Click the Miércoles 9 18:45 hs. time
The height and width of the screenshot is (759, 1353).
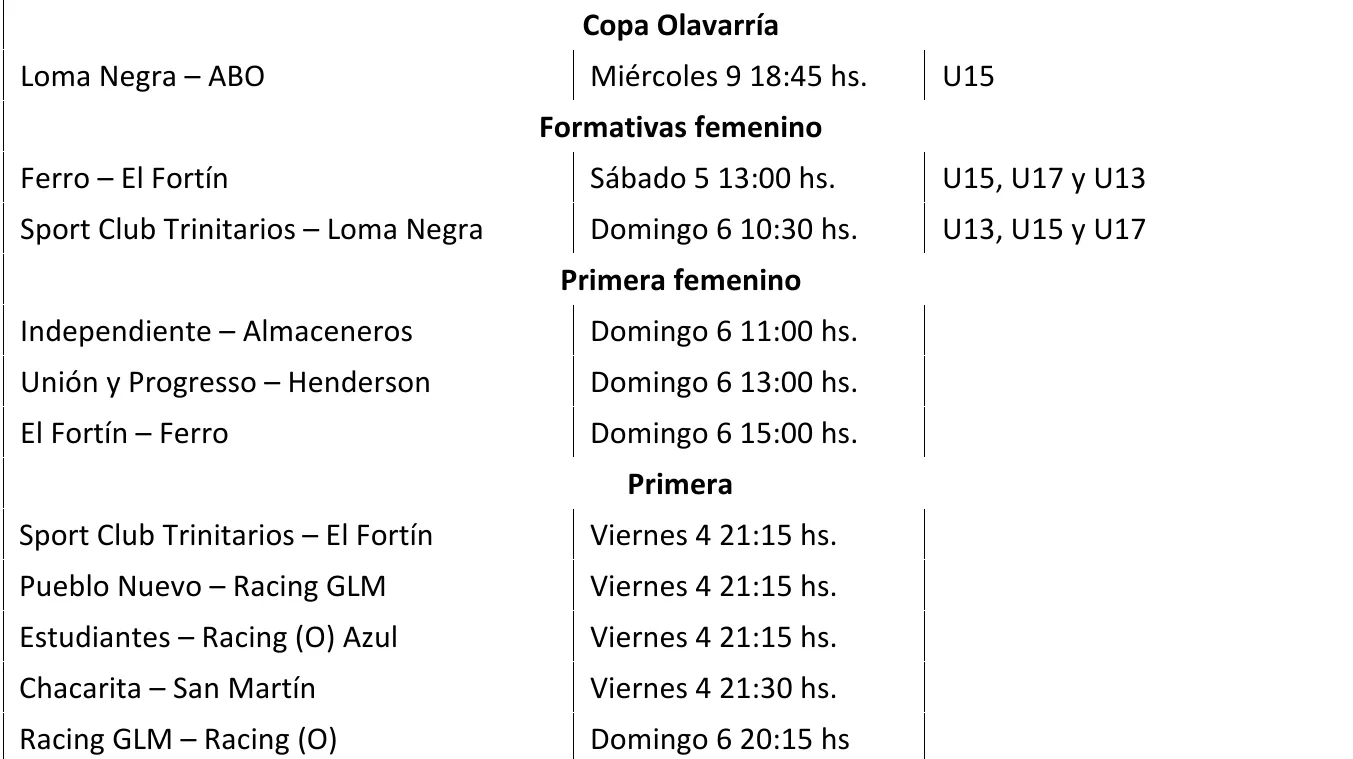(x=728, y=77)
